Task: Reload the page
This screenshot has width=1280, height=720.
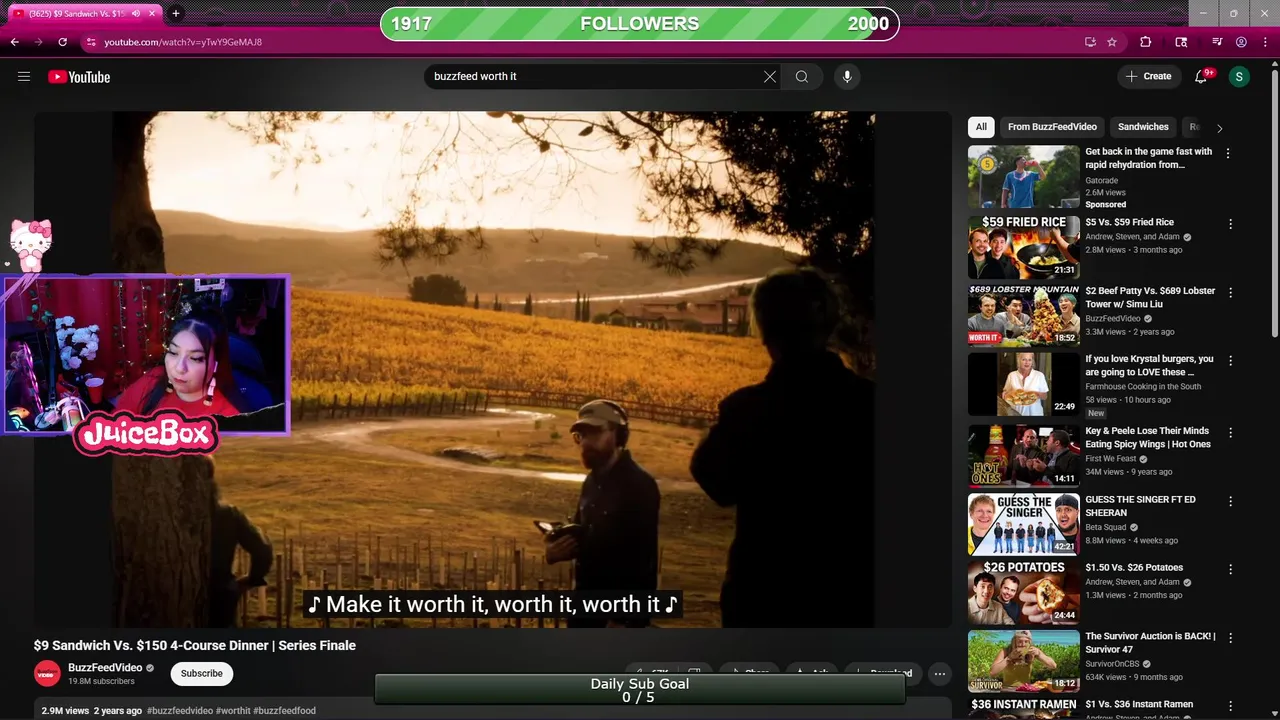Action: click(x=63, y=42)
